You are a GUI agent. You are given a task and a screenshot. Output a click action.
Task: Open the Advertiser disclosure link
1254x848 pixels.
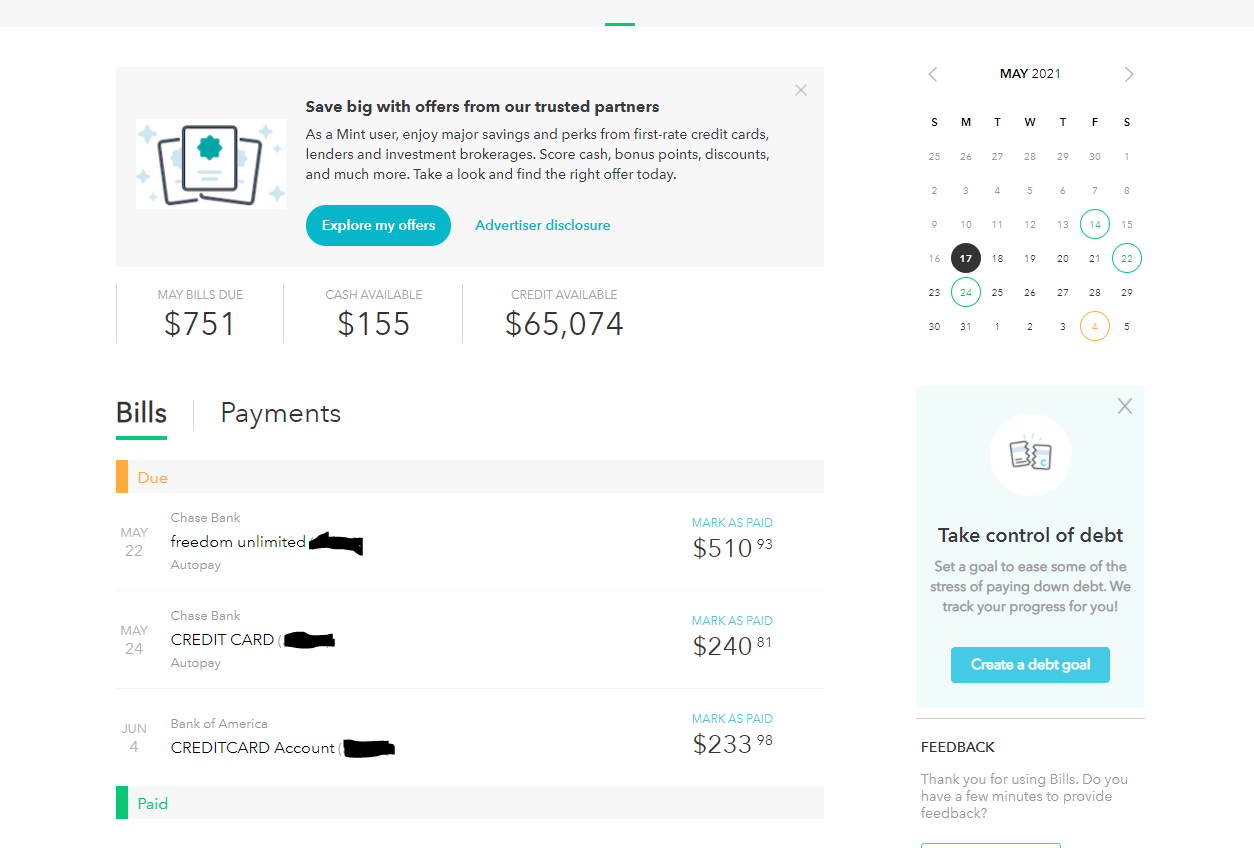point(542,225)
